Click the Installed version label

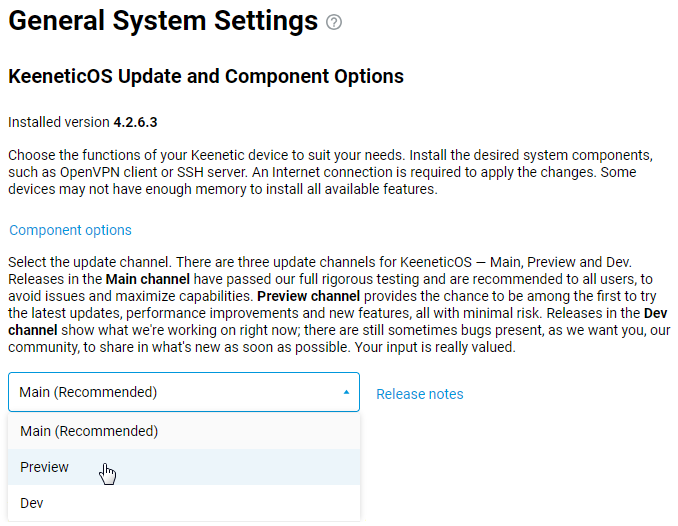(59, 122)
